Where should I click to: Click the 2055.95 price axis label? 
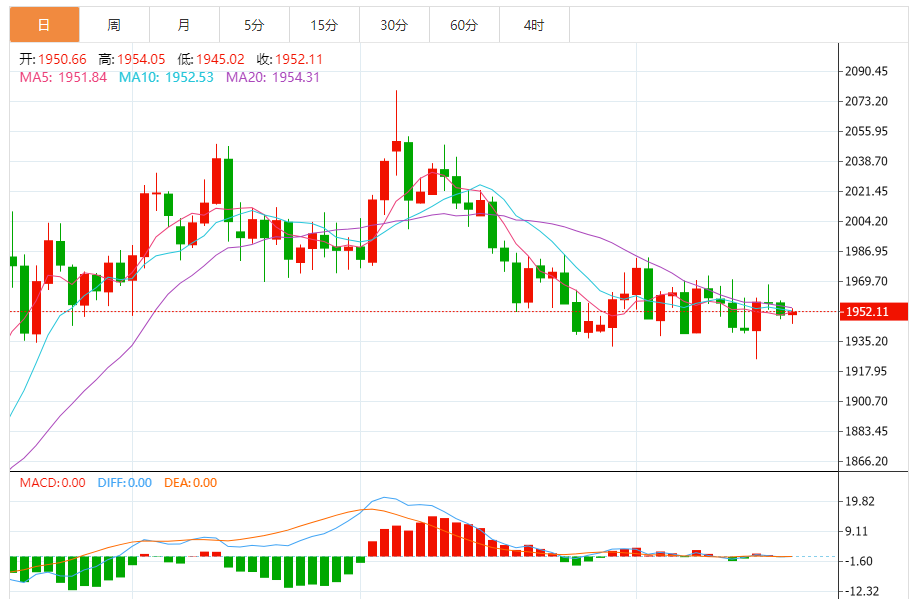point(866,131)
